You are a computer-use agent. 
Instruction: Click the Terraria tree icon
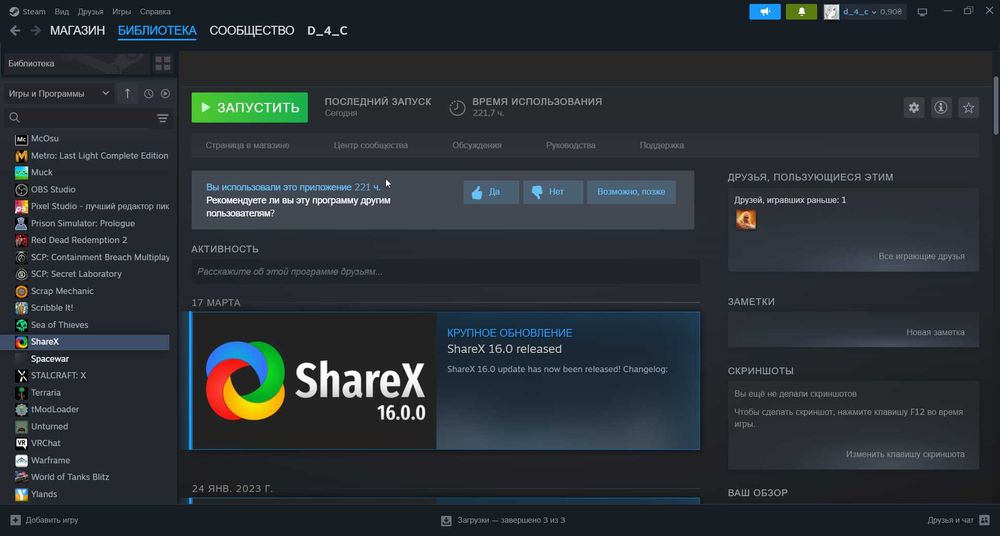tap(21, 392)
